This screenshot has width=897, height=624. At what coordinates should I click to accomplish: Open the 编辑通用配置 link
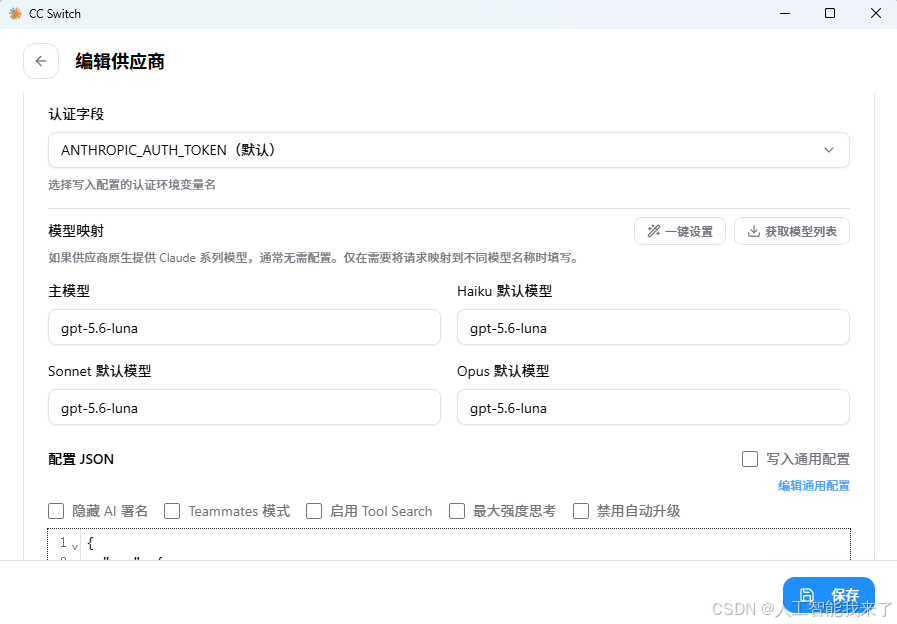(x=813, y=486)
